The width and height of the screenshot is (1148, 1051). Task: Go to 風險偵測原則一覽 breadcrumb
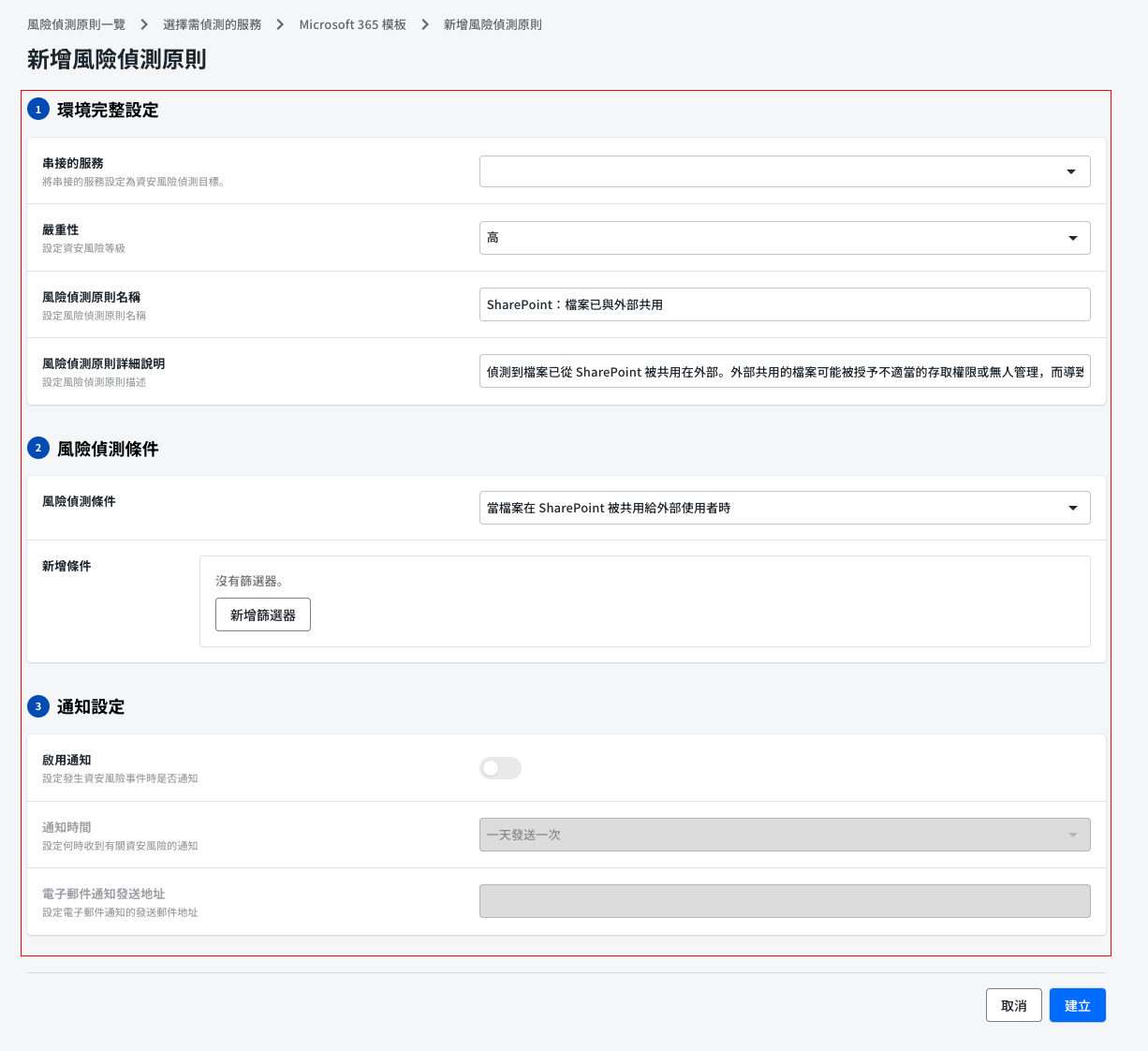(x=76, y=24)
